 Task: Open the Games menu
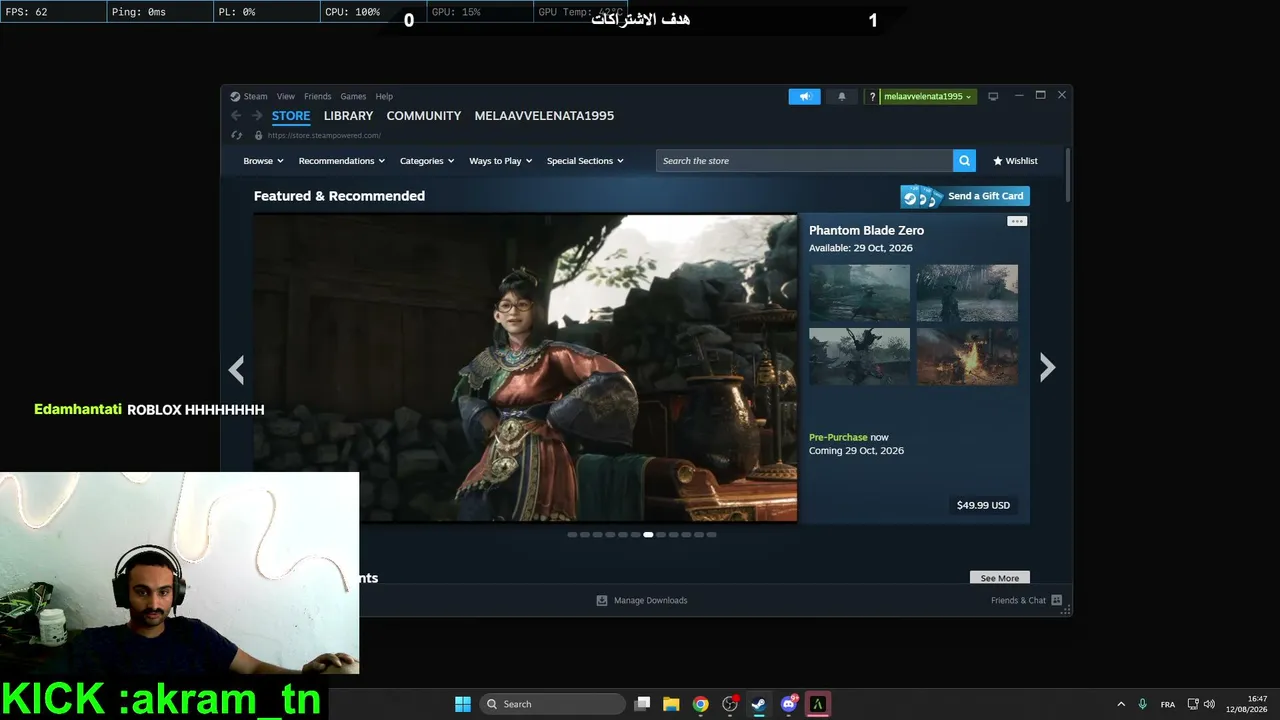point(353,97)
